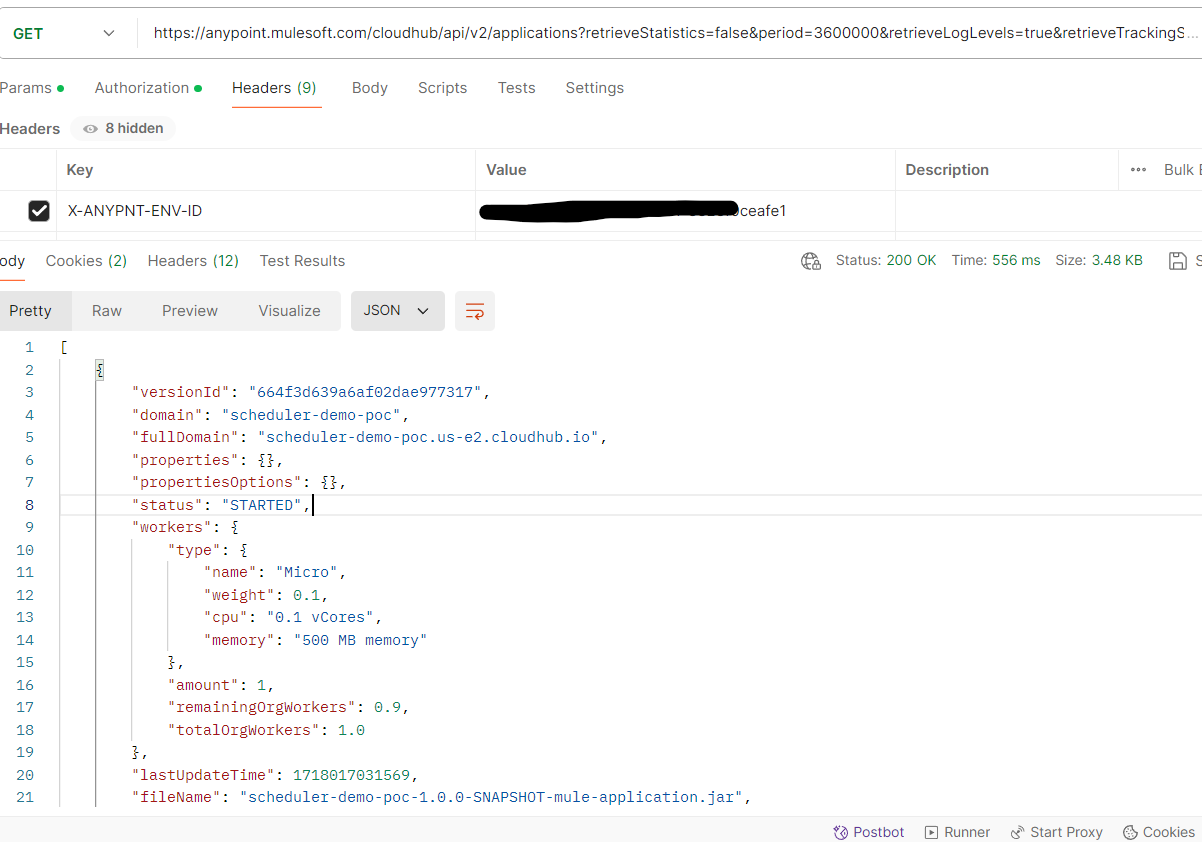Show the 8 hidden headers
This screenshot has height=842, width=1202.
click(122, 128)
